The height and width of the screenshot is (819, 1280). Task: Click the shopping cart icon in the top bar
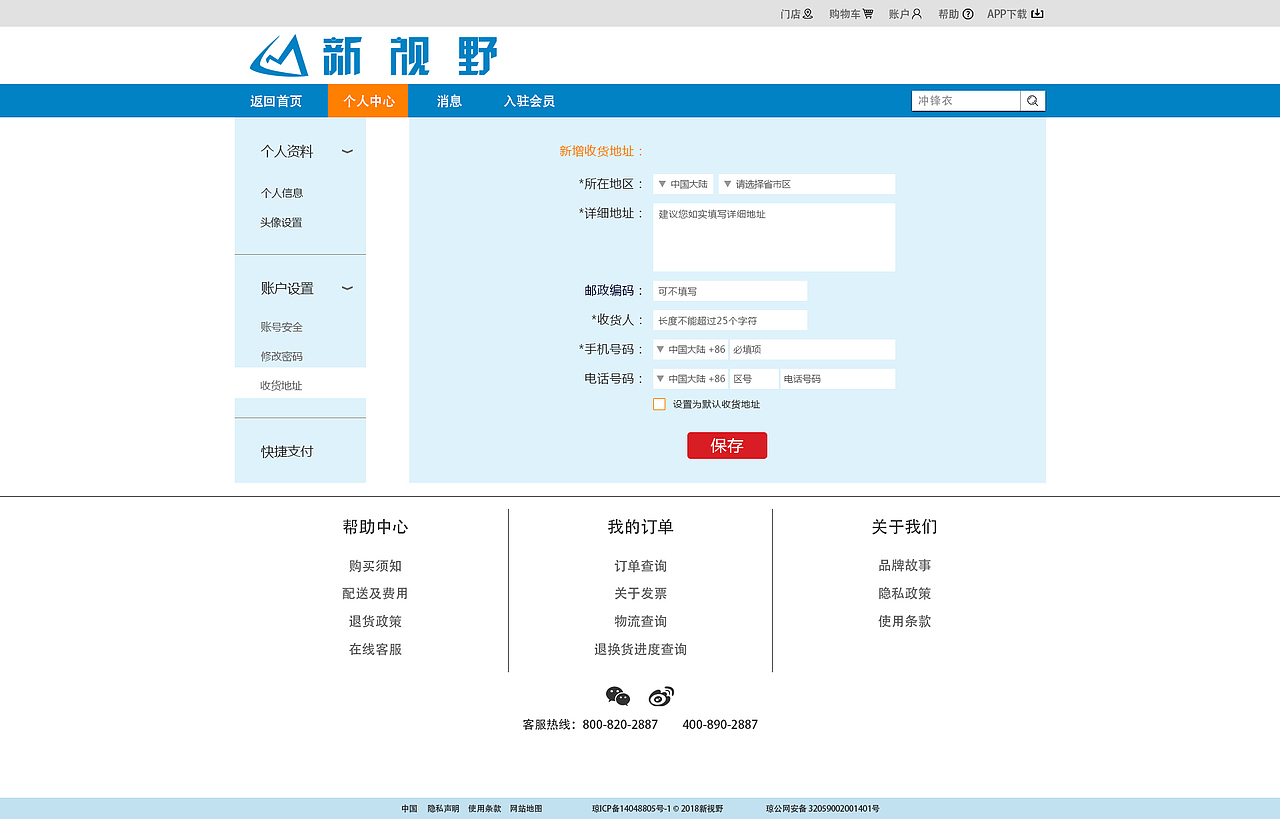click(866, 13)
